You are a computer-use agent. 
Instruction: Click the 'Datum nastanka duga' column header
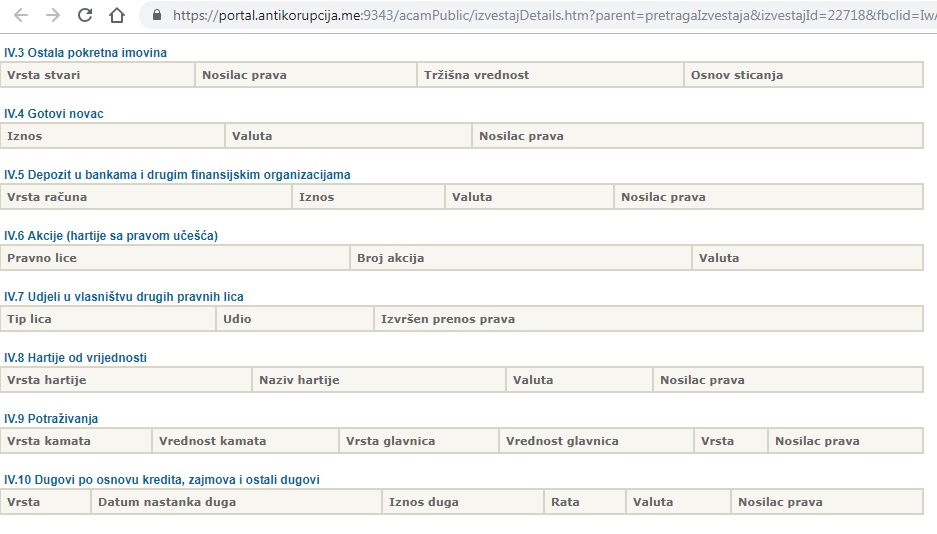click(167, 502)
